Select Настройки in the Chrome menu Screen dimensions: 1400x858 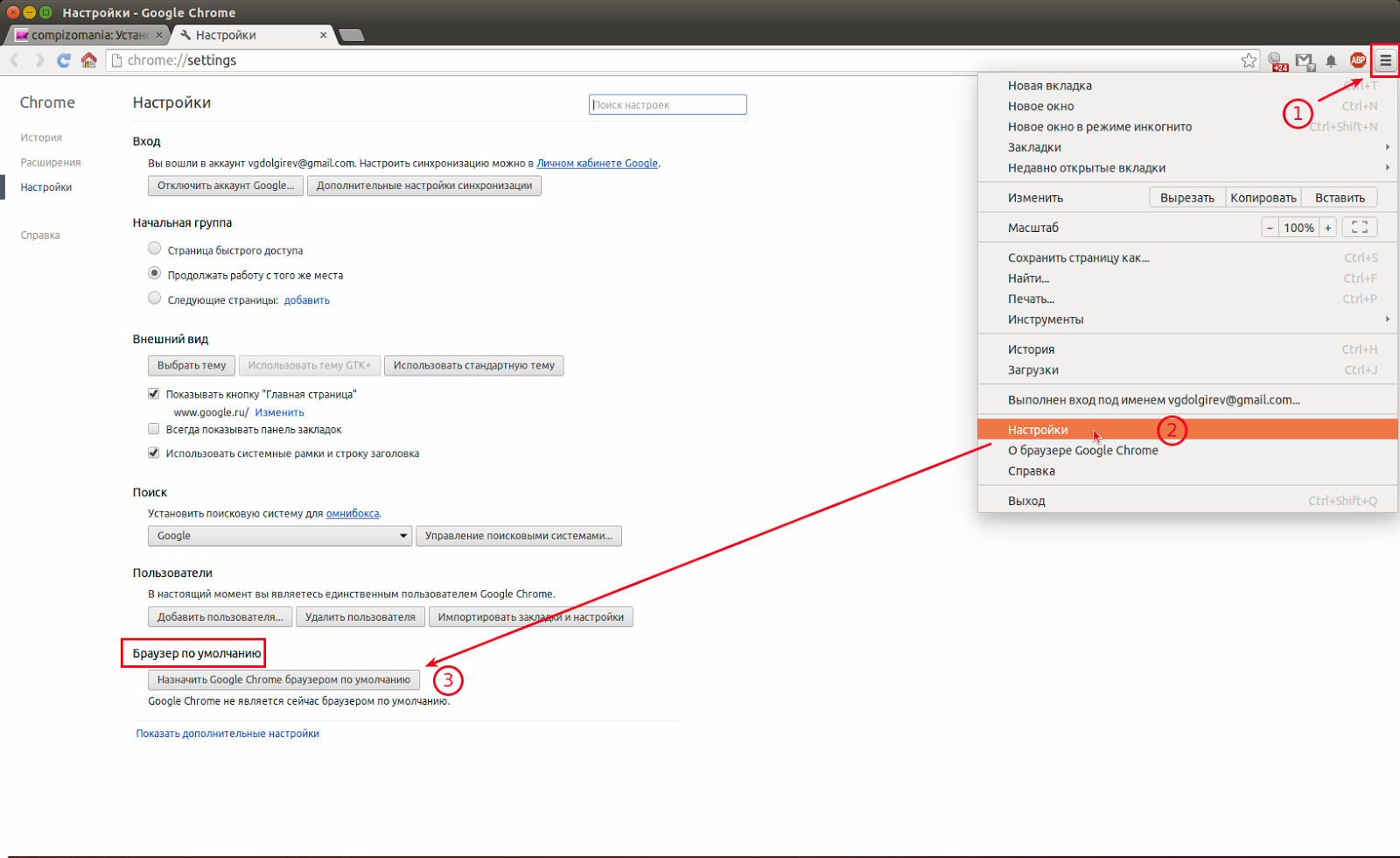tap(1187, 430)
